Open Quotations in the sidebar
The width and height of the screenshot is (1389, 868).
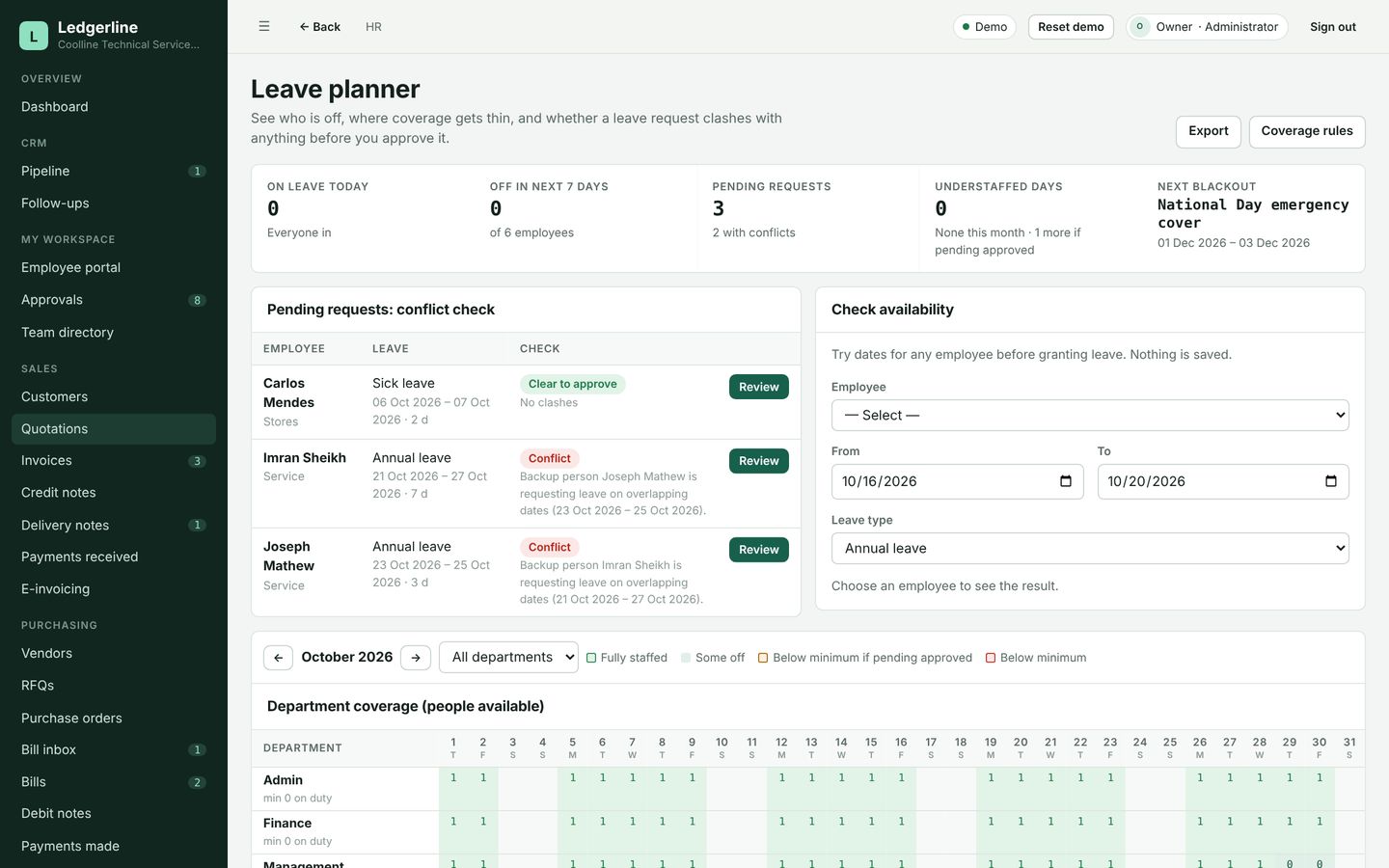coord(114,429)
